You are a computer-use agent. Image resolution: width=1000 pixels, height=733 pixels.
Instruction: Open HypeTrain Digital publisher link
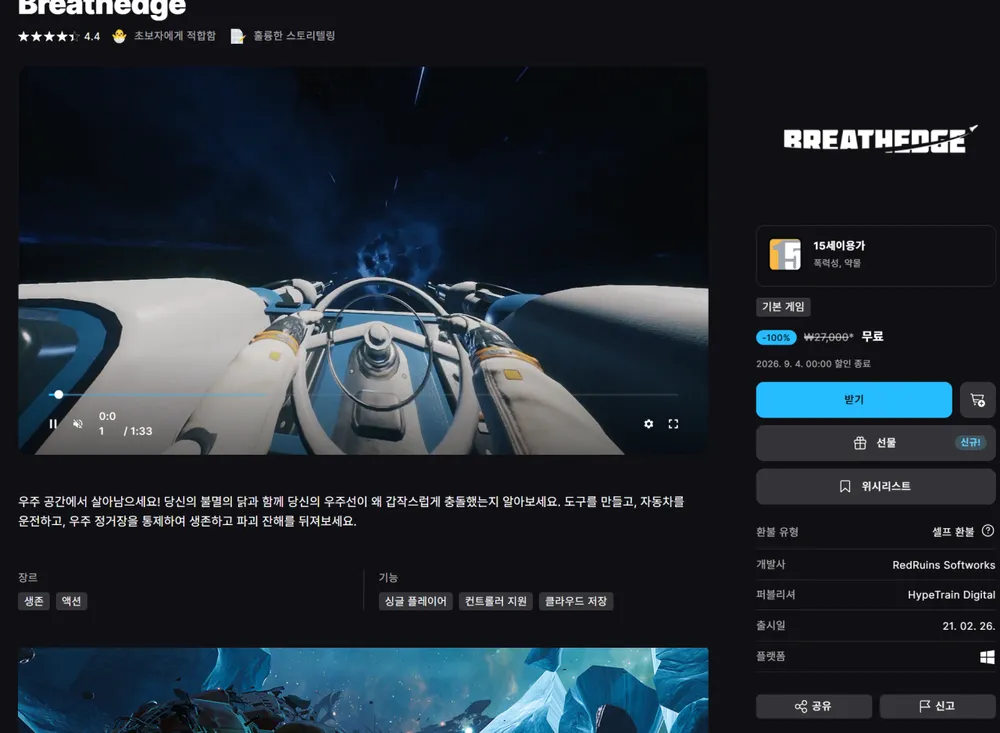click(x=951, y=595)
